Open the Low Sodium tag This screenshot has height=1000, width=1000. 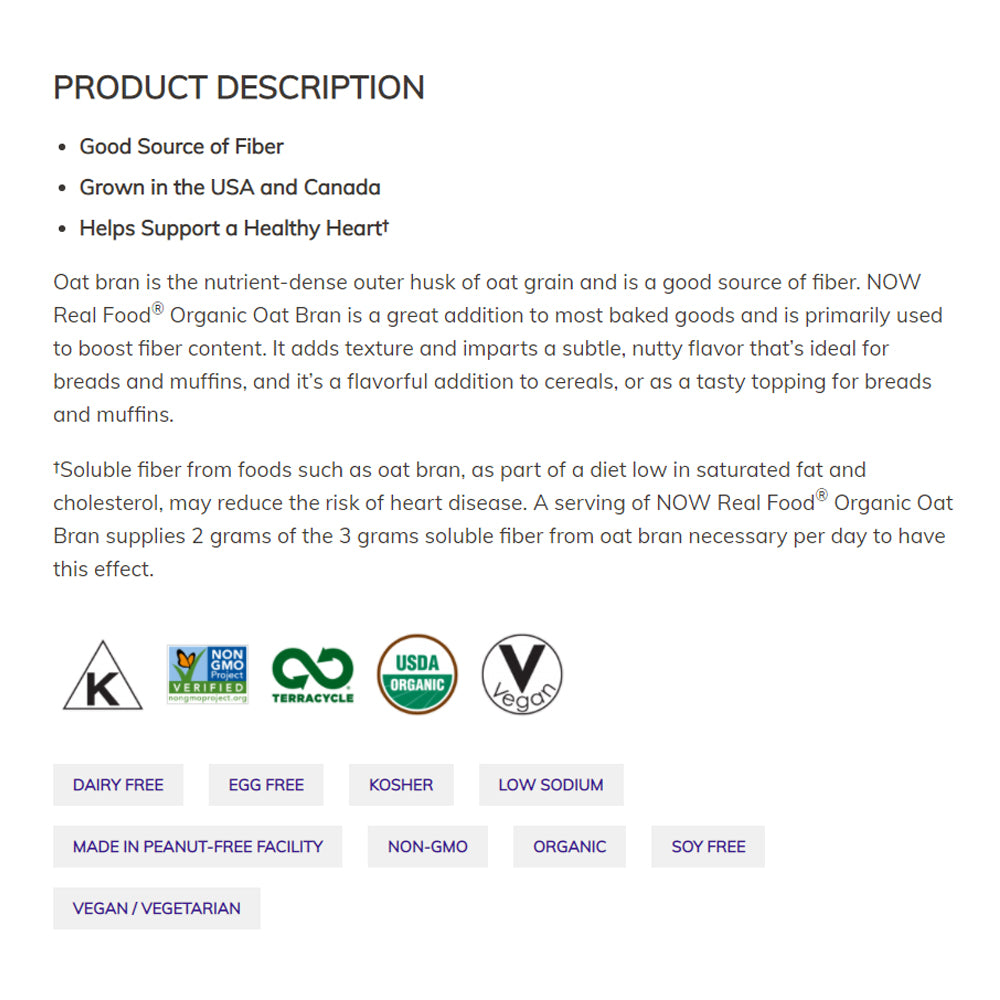coord(551,785)
